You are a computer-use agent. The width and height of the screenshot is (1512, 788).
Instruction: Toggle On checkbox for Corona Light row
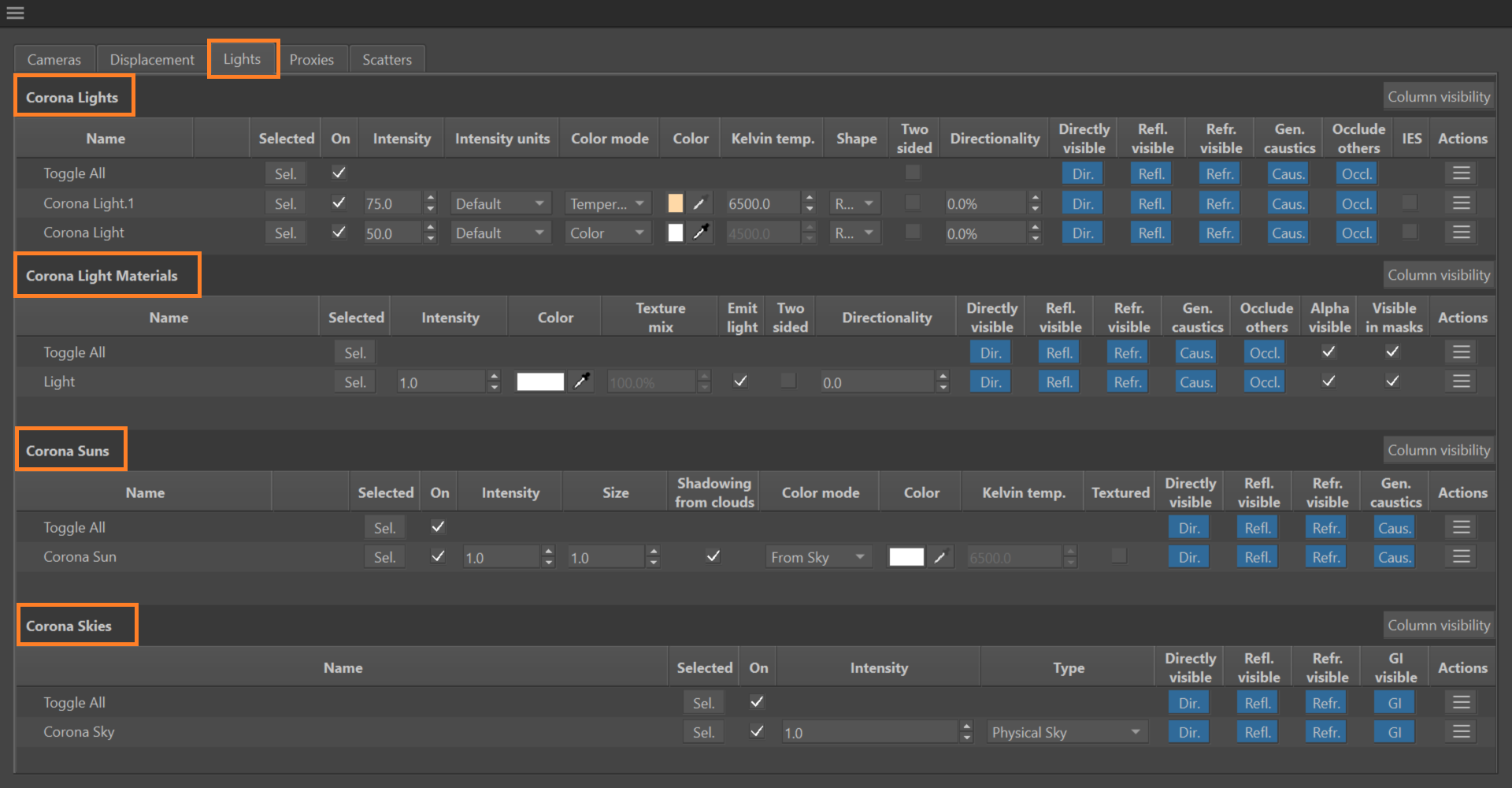(339, 232)
